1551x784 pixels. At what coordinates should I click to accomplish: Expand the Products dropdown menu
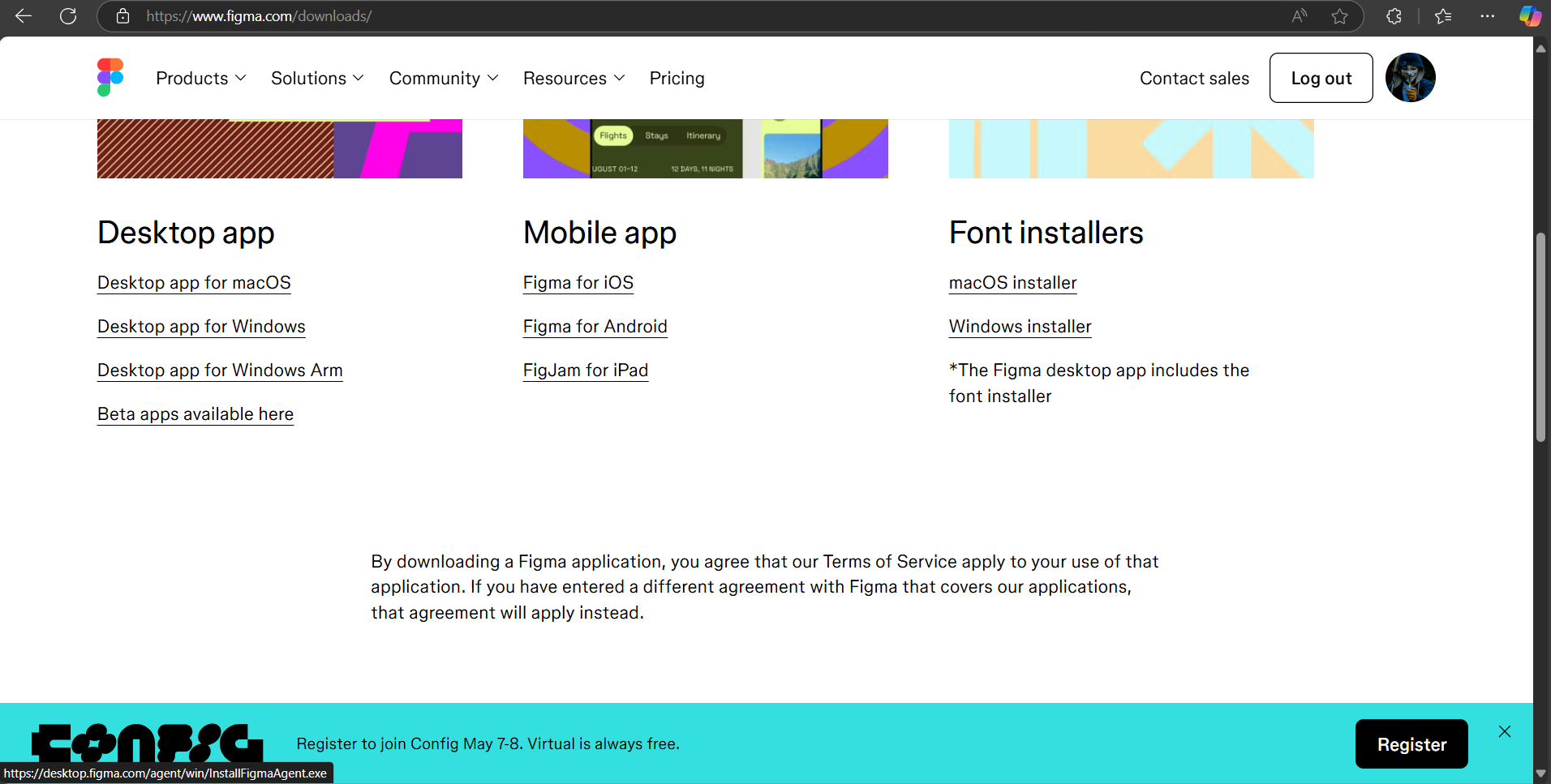200,79
